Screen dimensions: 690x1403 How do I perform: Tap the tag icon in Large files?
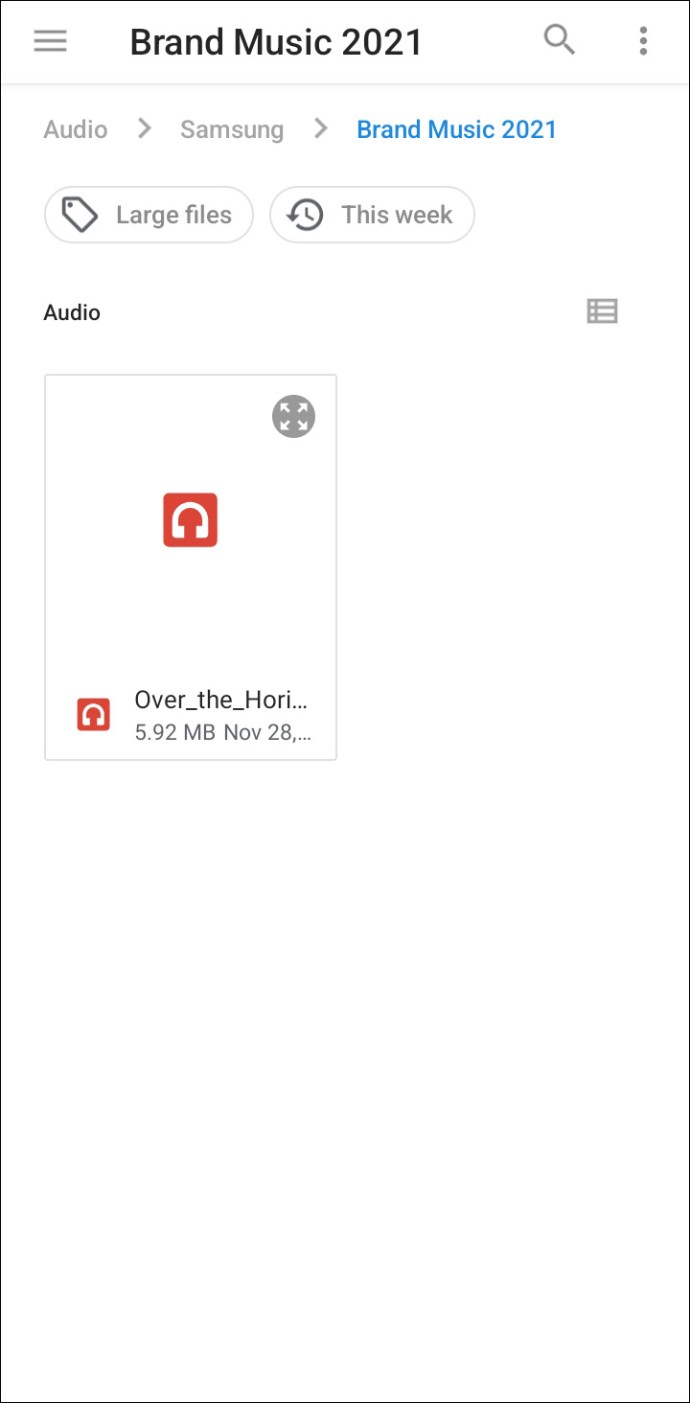tap(80, 215)
